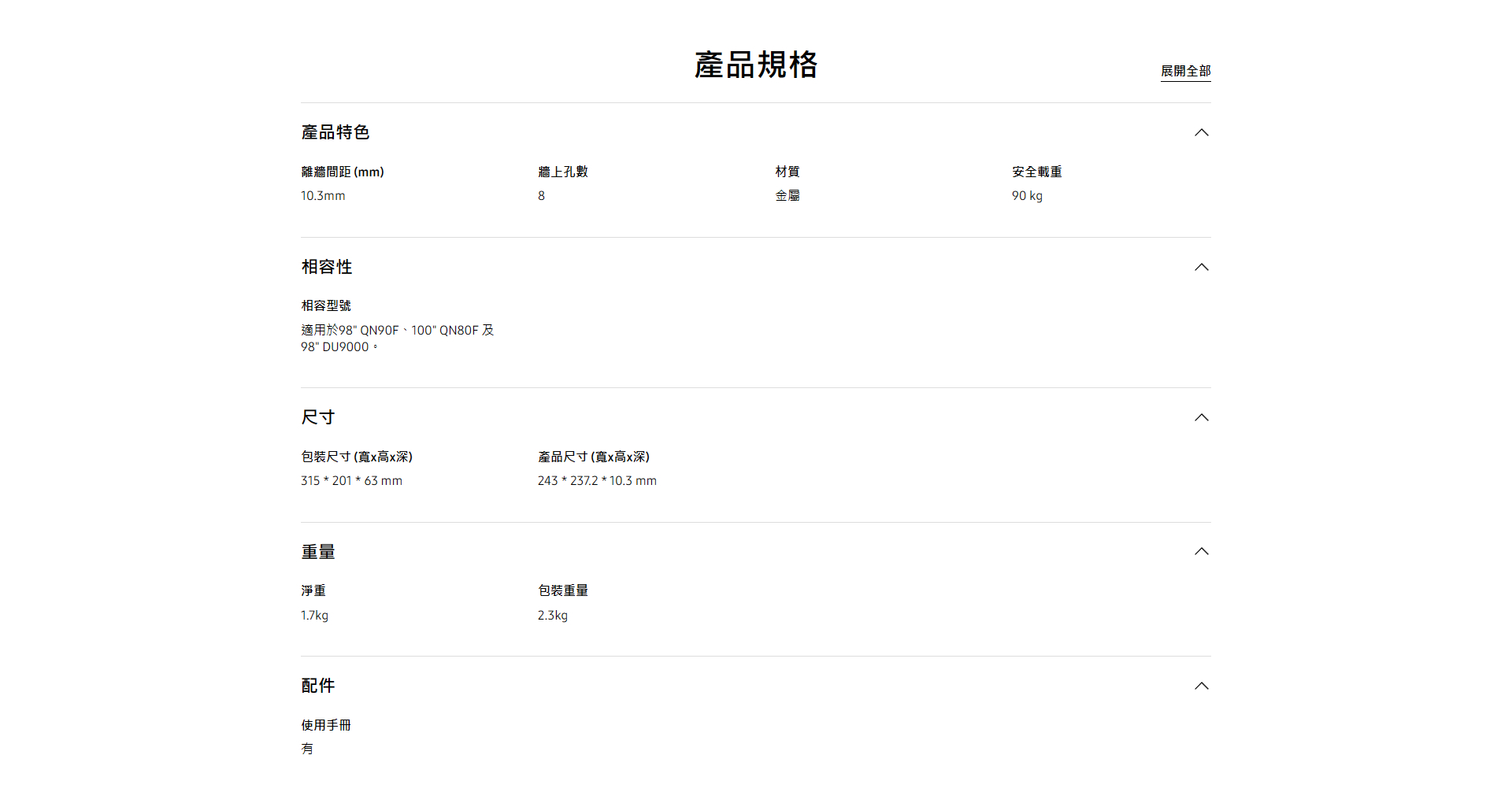1512x803 pixels.
Task: Select the 相容性 section heading
Action: [327, 267]
